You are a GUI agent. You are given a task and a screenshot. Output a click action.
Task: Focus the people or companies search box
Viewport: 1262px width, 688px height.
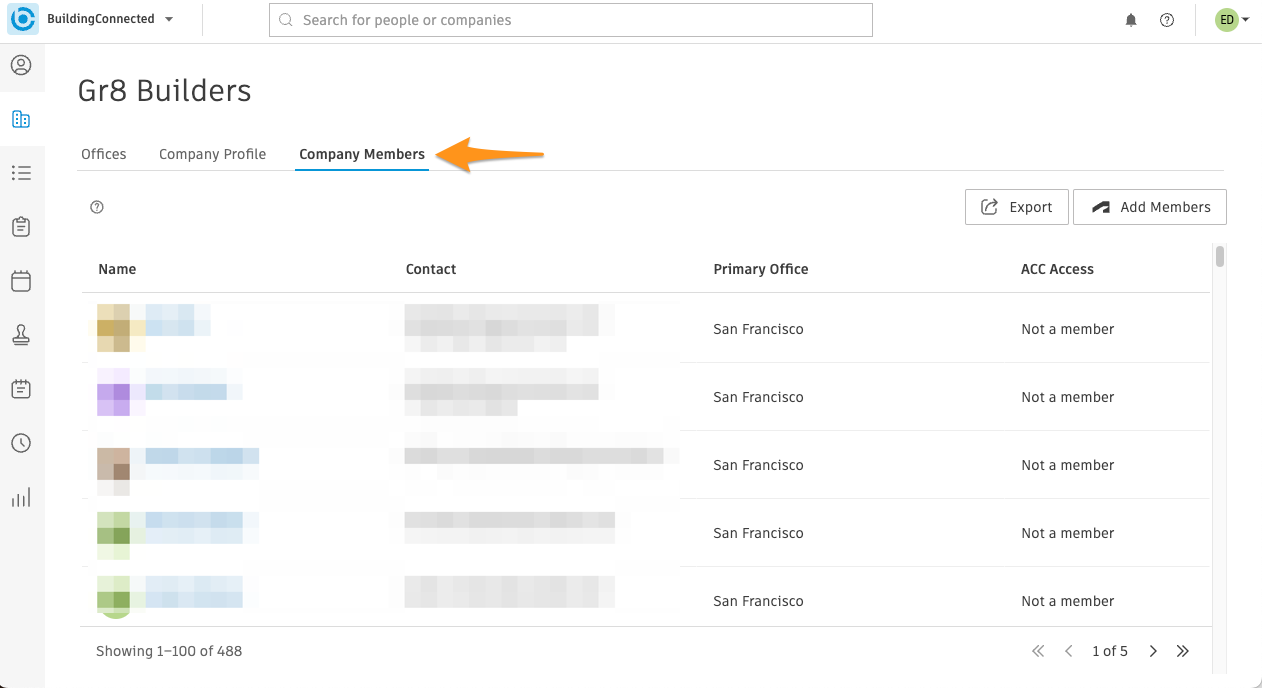(571, 20)
